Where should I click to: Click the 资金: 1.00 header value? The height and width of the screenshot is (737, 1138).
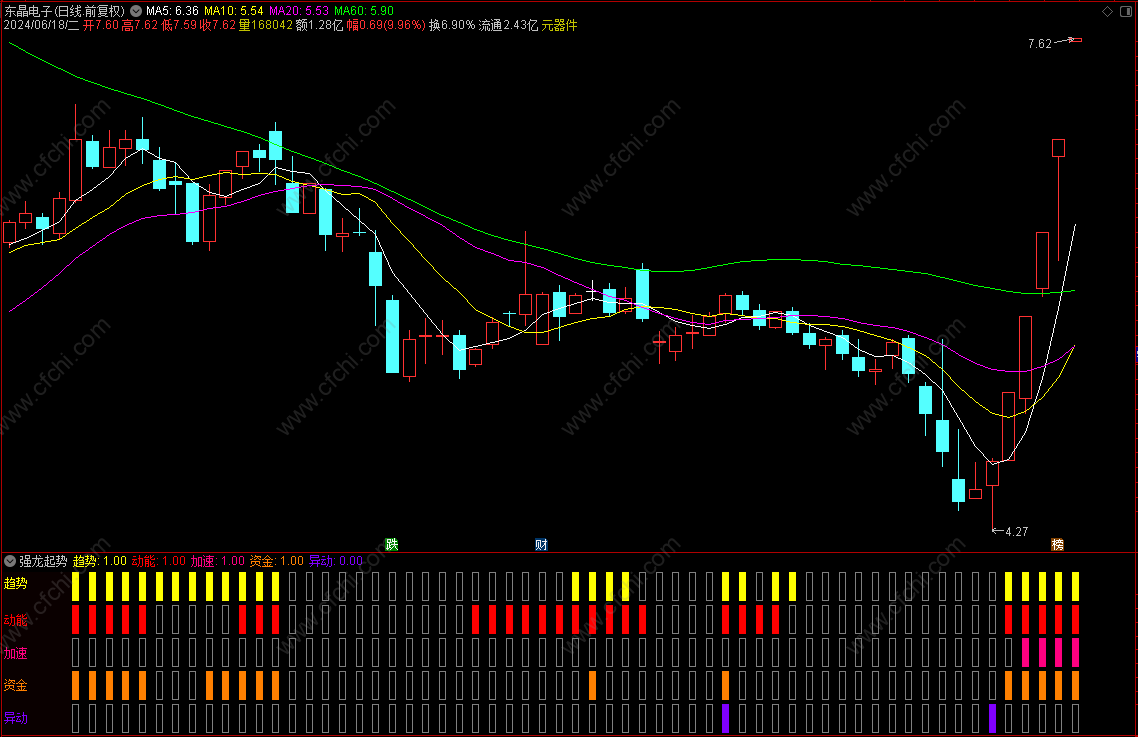pos(277,561)
